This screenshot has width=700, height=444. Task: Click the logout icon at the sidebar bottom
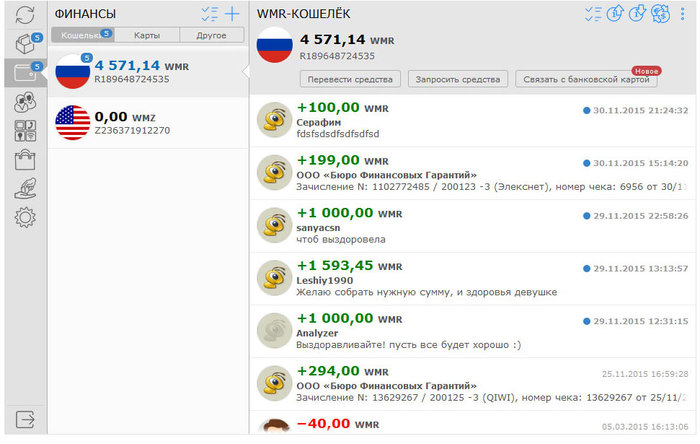click(x=25, y=419)
